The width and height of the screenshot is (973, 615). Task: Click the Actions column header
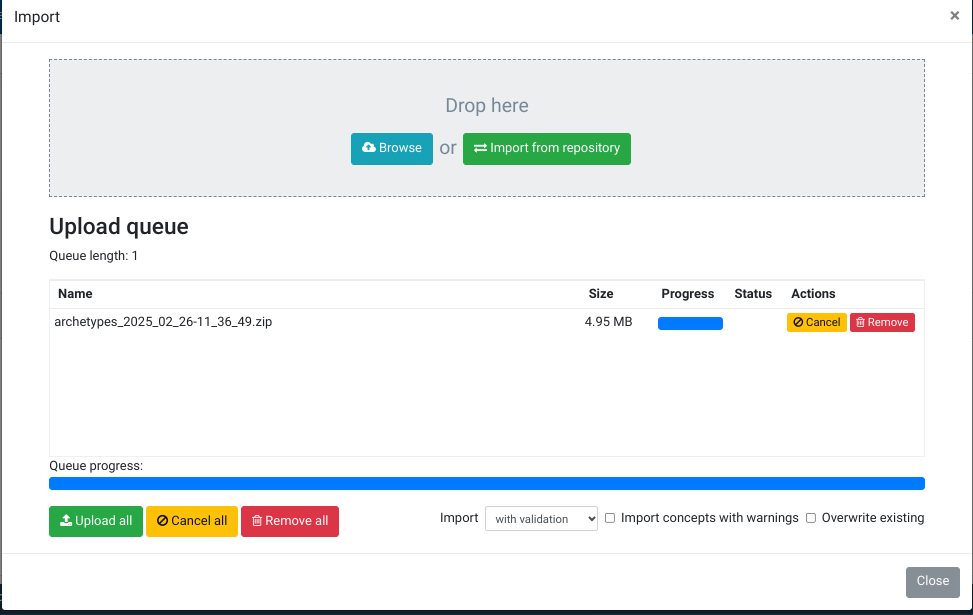click(x=812, y=294)
